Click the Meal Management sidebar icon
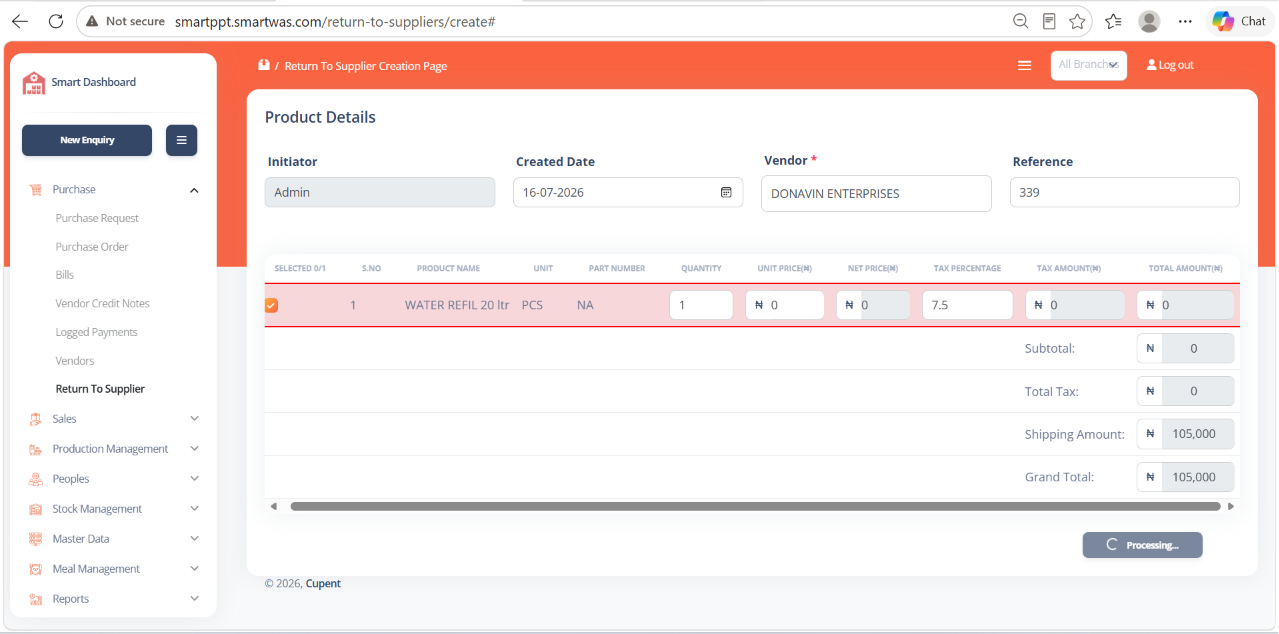The width and height of the screenshot is (1279, 634). [x=36, y=569]
